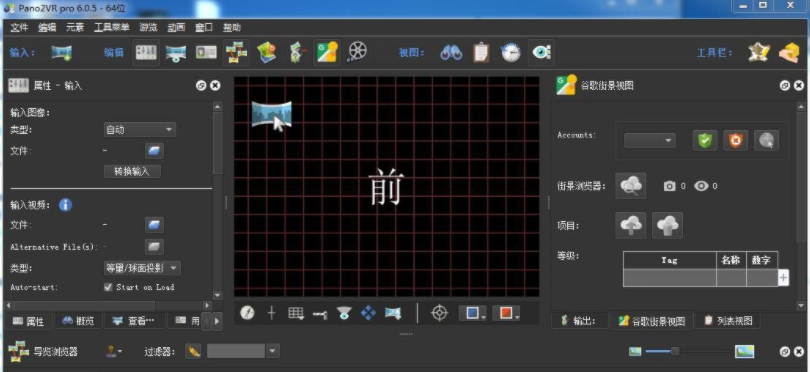The height and width of the screenshot is (372, 810).
Task: Open the 工具菜单 menu
Action: [112, 27]
